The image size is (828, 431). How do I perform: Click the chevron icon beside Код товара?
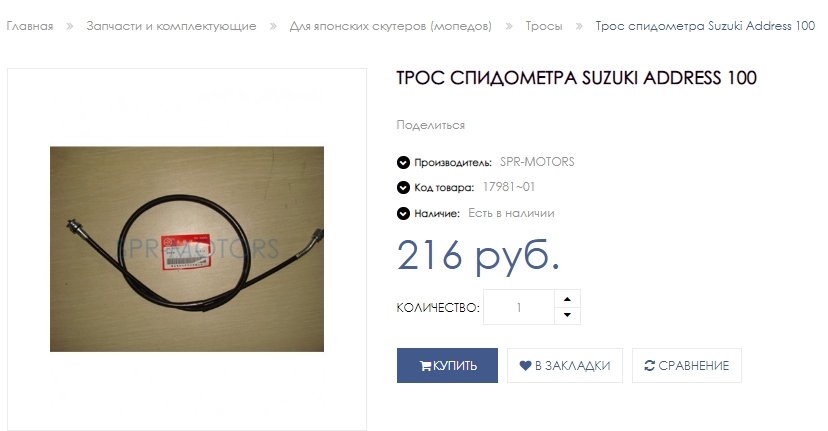pos(403,188)
